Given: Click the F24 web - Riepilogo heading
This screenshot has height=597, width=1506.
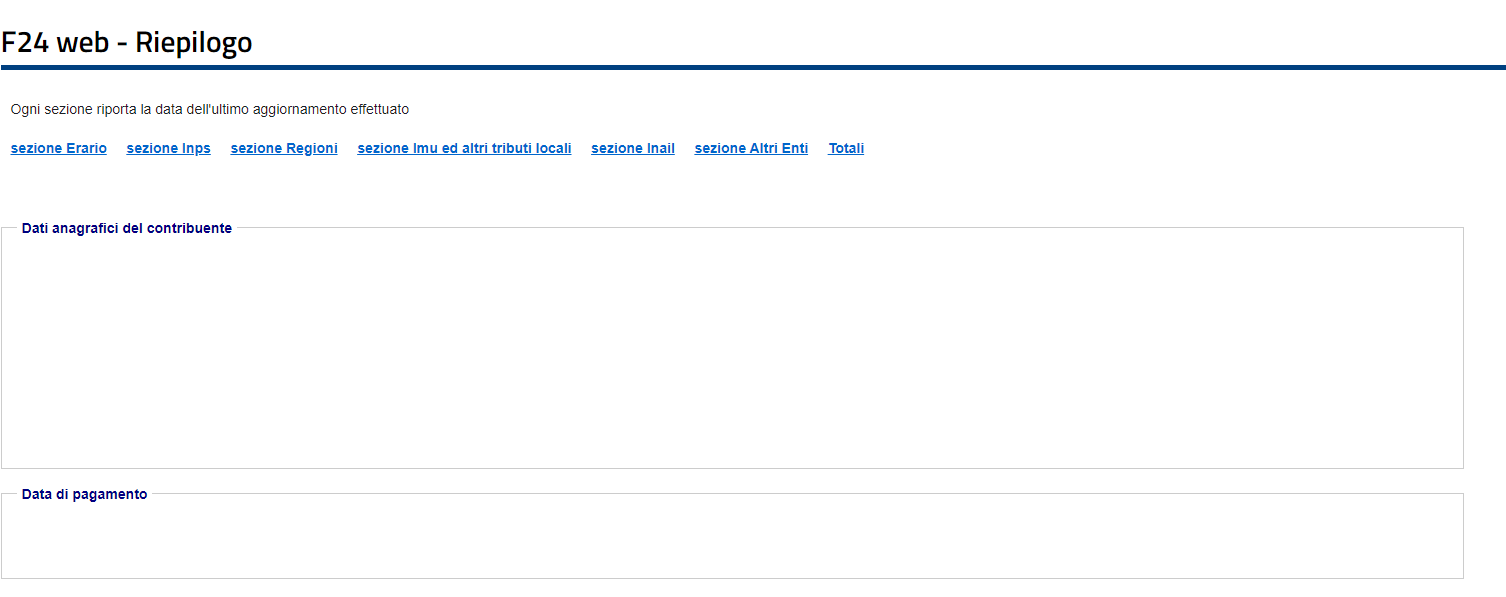Looking at the screenshot, I should click(127, 42).
